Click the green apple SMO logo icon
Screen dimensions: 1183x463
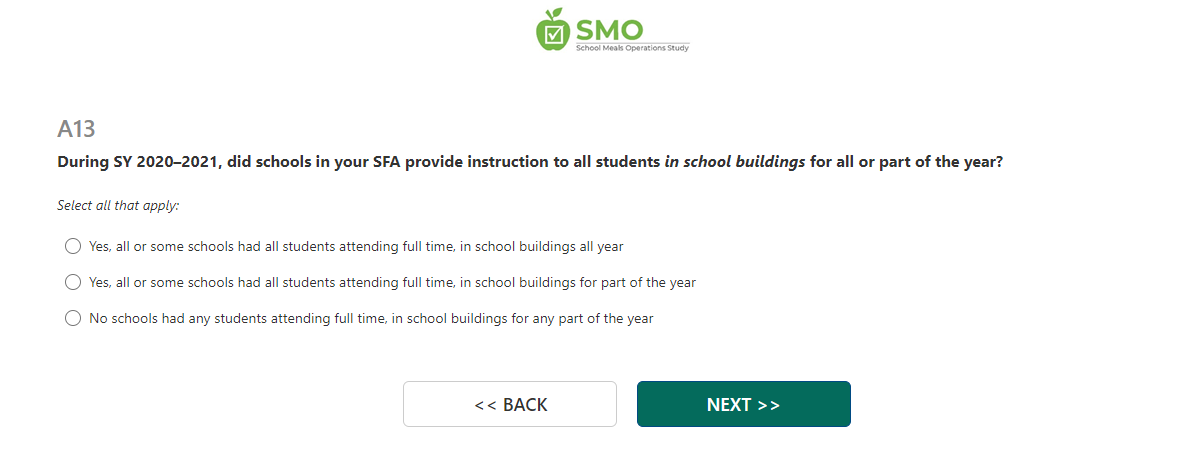552,29
